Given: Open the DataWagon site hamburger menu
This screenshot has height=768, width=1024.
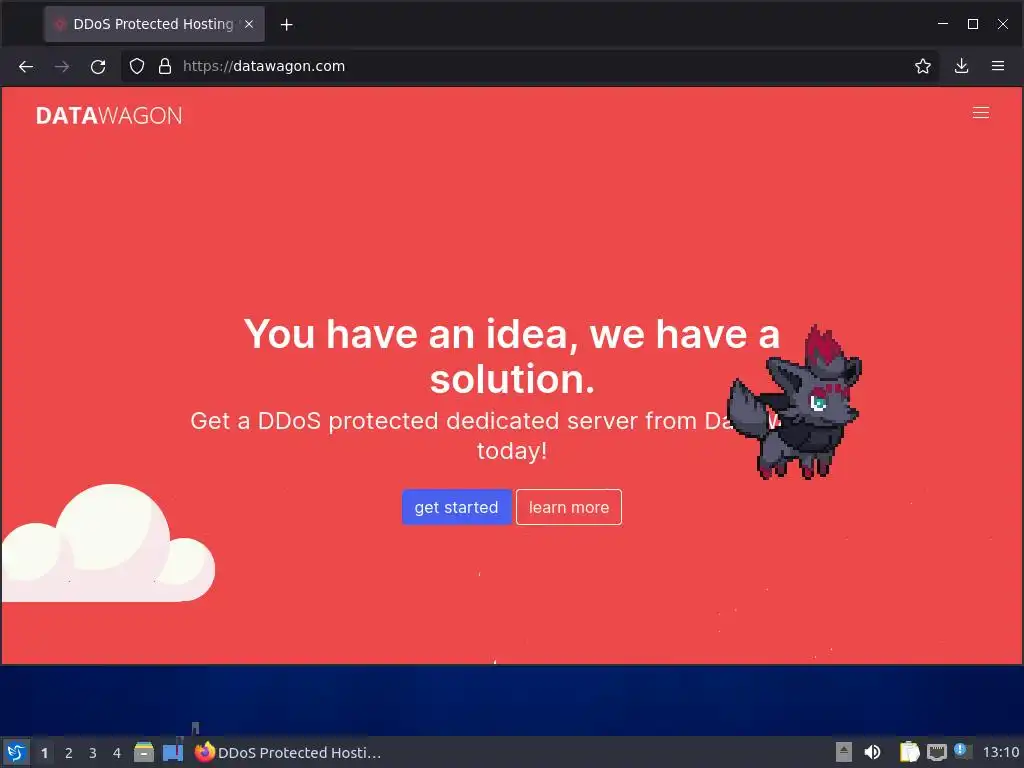Looking at the screenshot, I should (x=980, y=113).
